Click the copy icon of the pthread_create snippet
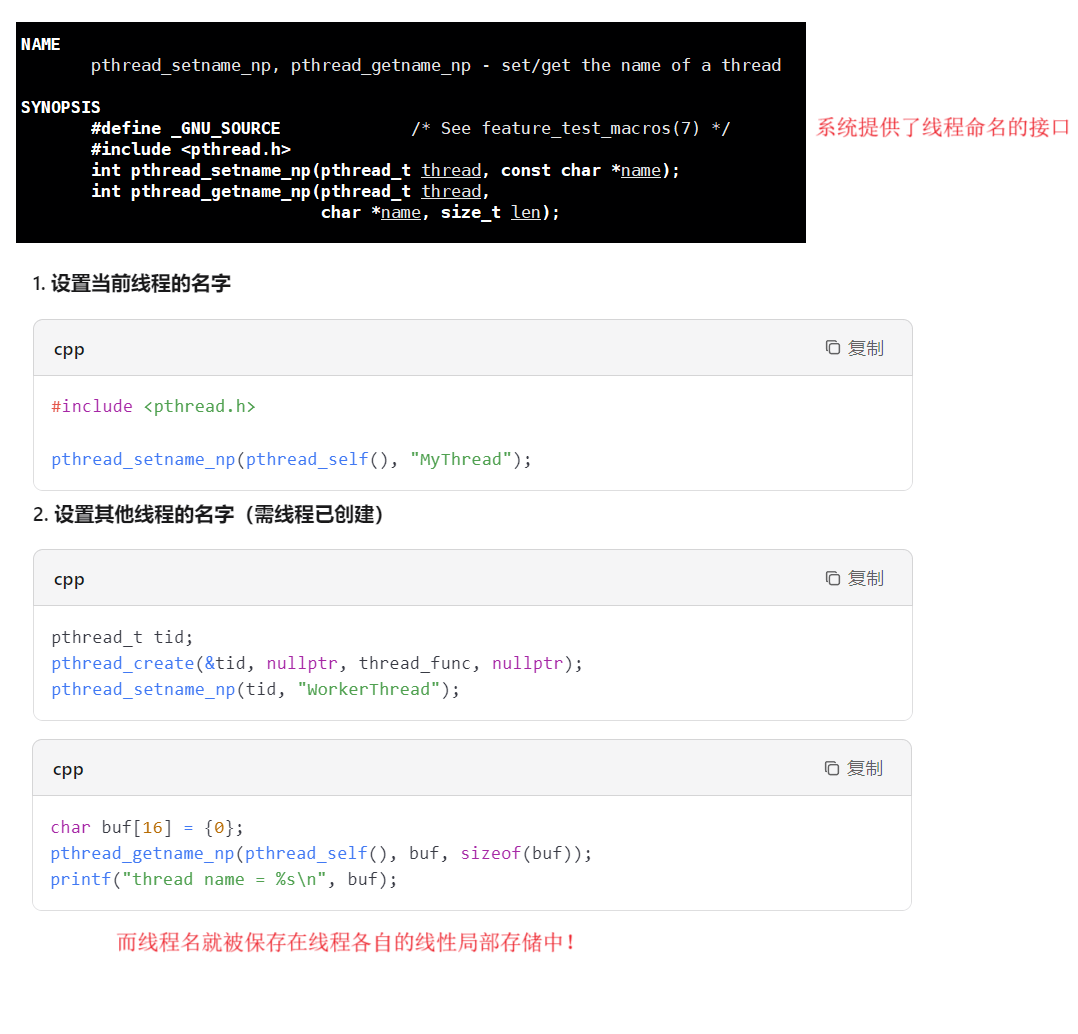Image resolution: width=1078 pixels, height=1034 pixels. [x=833, y=578]
